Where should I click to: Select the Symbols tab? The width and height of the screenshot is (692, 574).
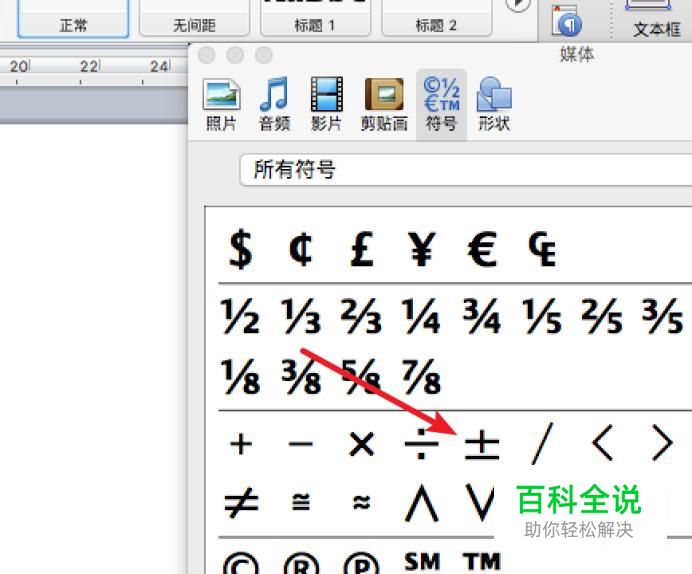[441, 105]
